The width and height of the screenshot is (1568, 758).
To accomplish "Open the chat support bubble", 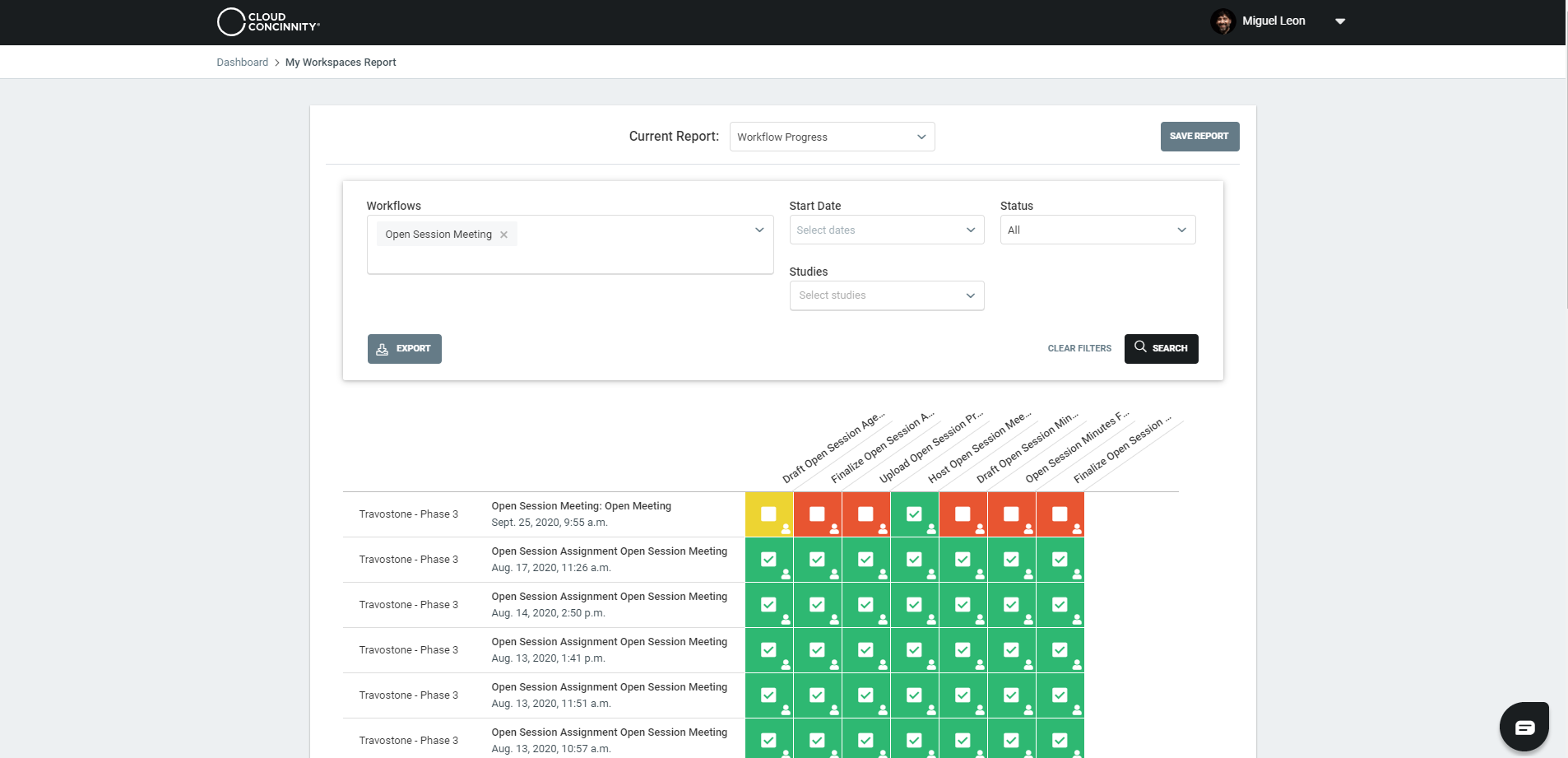I will pyautogui.click(x=1525, y=726).
